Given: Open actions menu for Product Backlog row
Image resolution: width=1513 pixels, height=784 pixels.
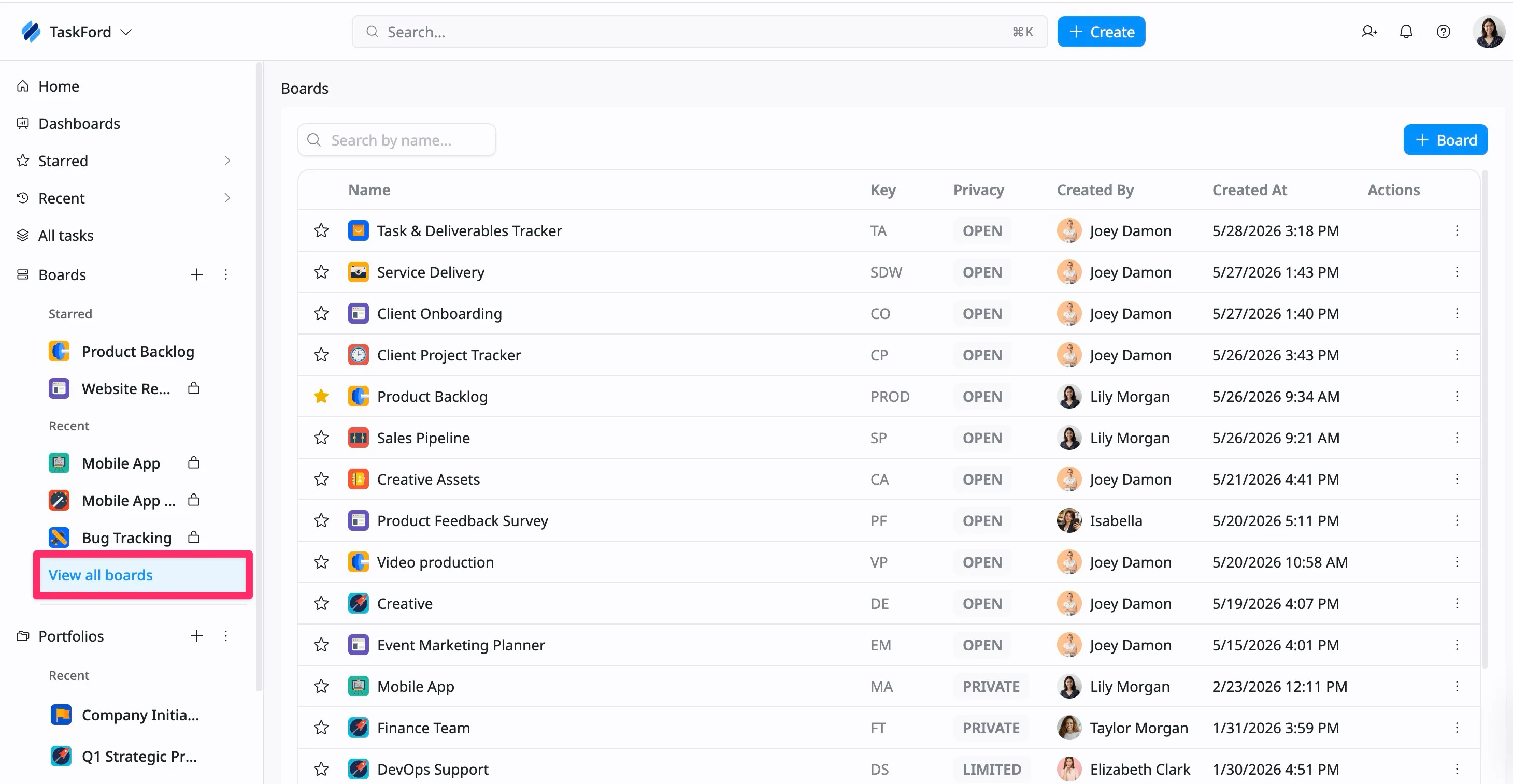Looking at the screenshot, I should 1457,397.
